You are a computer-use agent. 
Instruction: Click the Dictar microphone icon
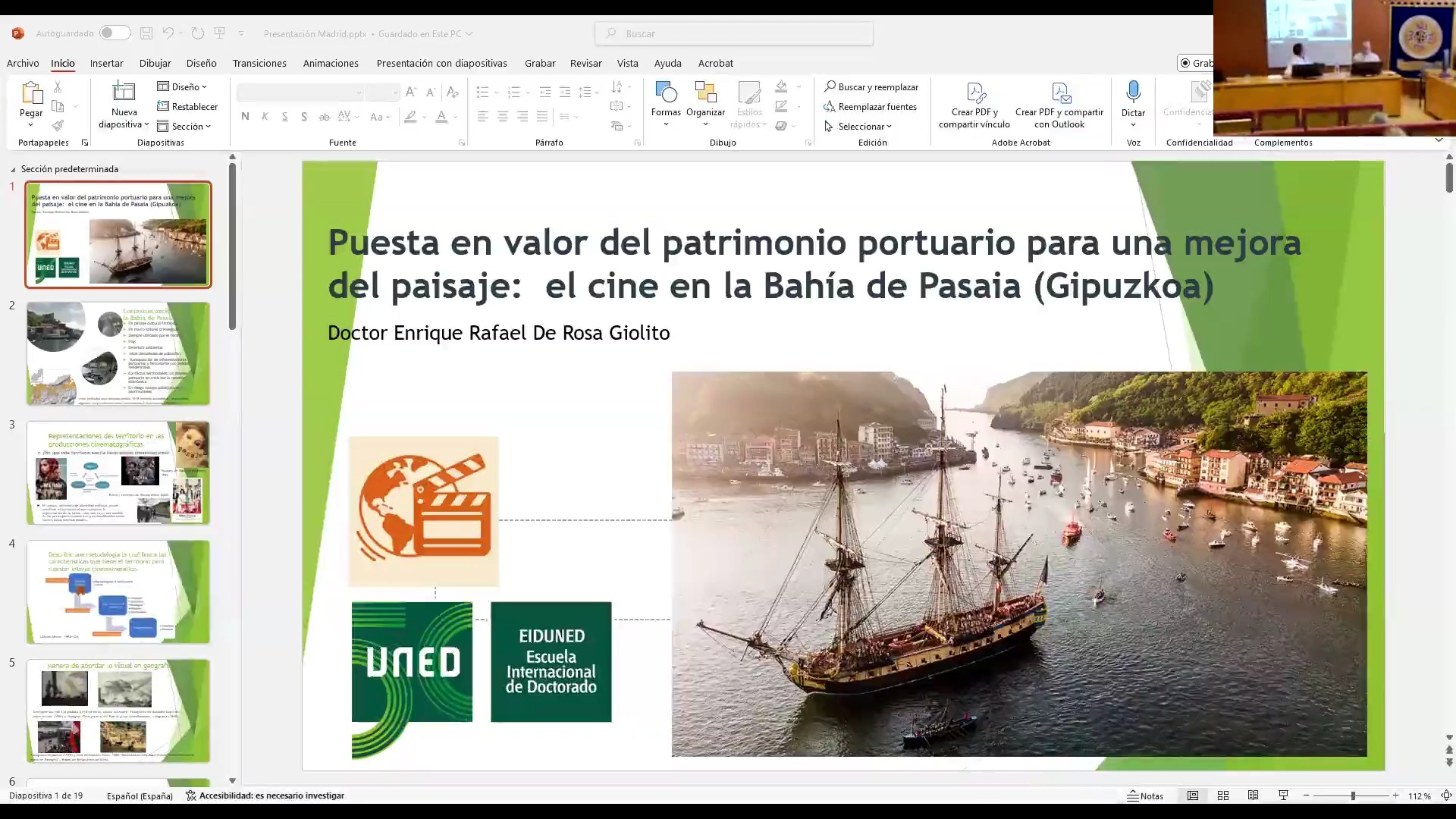click(1133, 93)
